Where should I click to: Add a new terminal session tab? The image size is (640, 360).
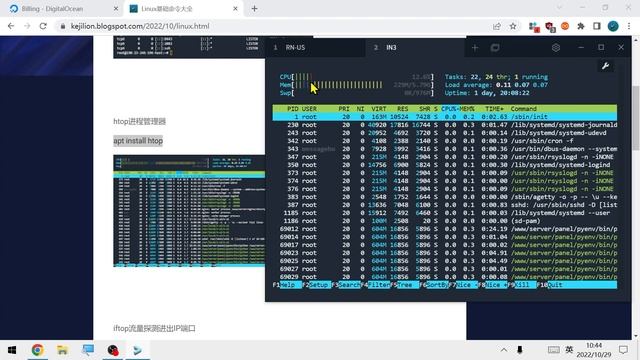(x=475, y=48)
